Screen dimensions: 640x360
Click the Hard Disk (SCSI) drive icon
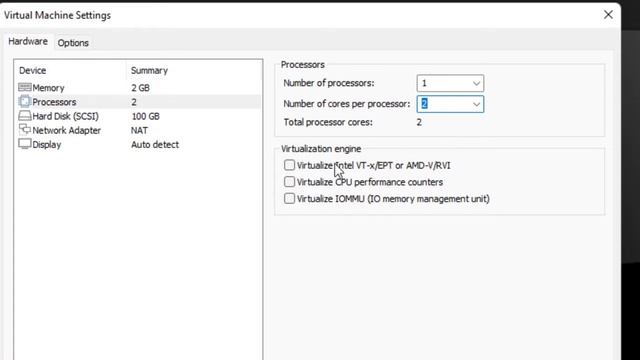(24, 116)
